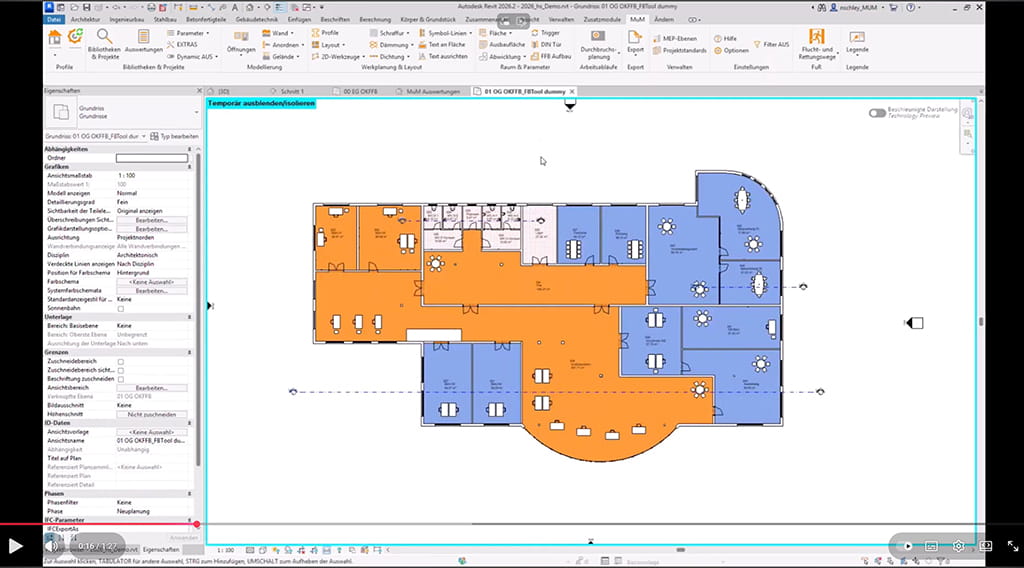Close the 01 OG OKFFB_FBTool dummy tab
The height and width of the screenshot is (568, 1024).
572,91
